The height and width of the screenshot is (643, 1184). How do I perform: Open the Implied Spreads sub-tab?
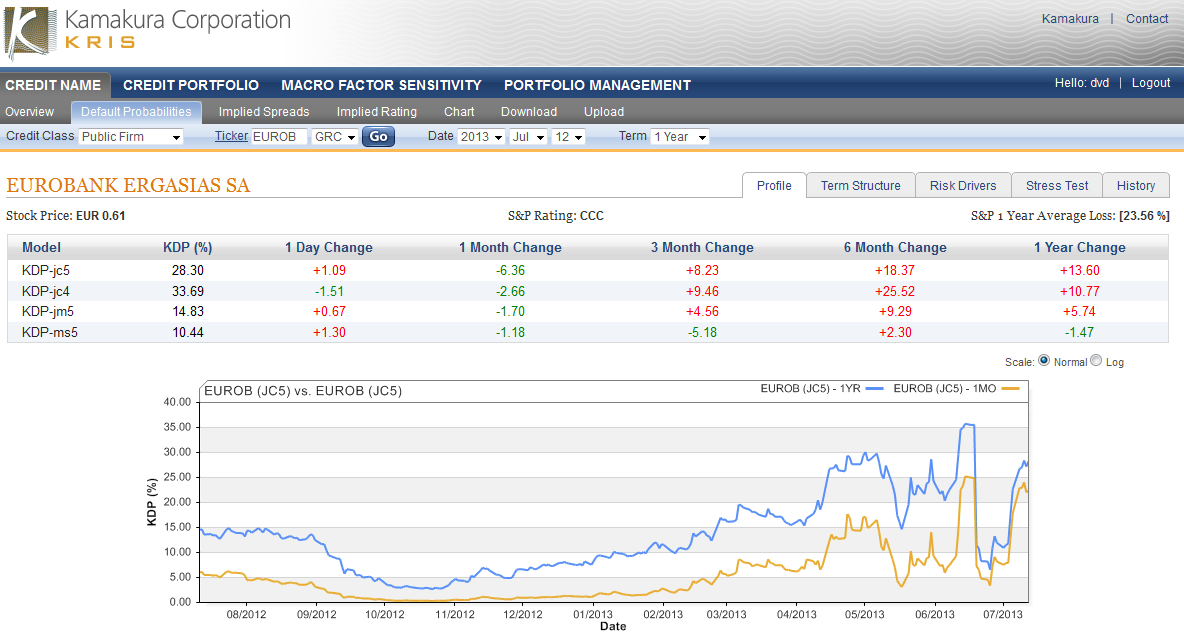point(264,112)
